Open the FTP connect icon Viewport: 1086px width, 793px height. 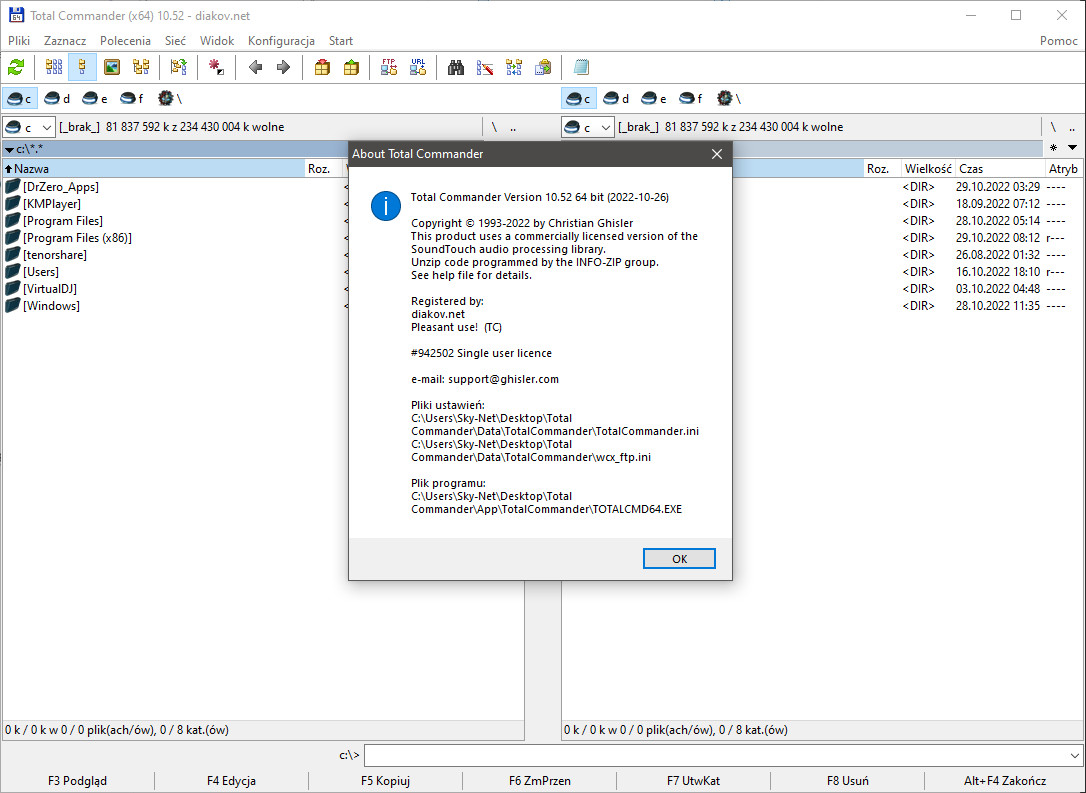[389, 67]
